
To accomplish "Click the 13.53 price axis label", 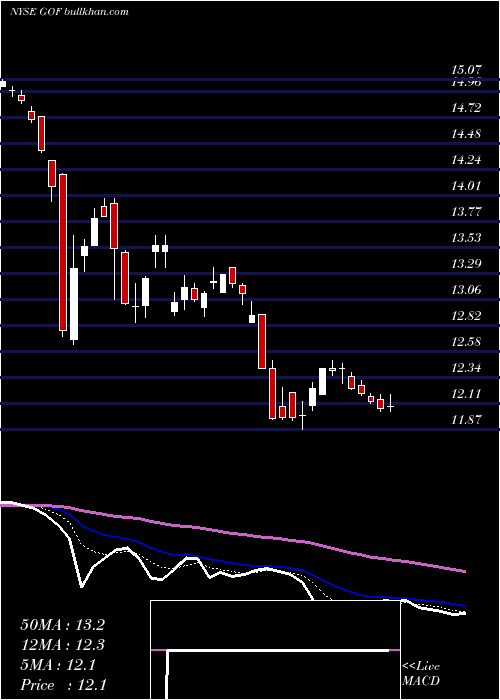I will [x=467, y=238].
